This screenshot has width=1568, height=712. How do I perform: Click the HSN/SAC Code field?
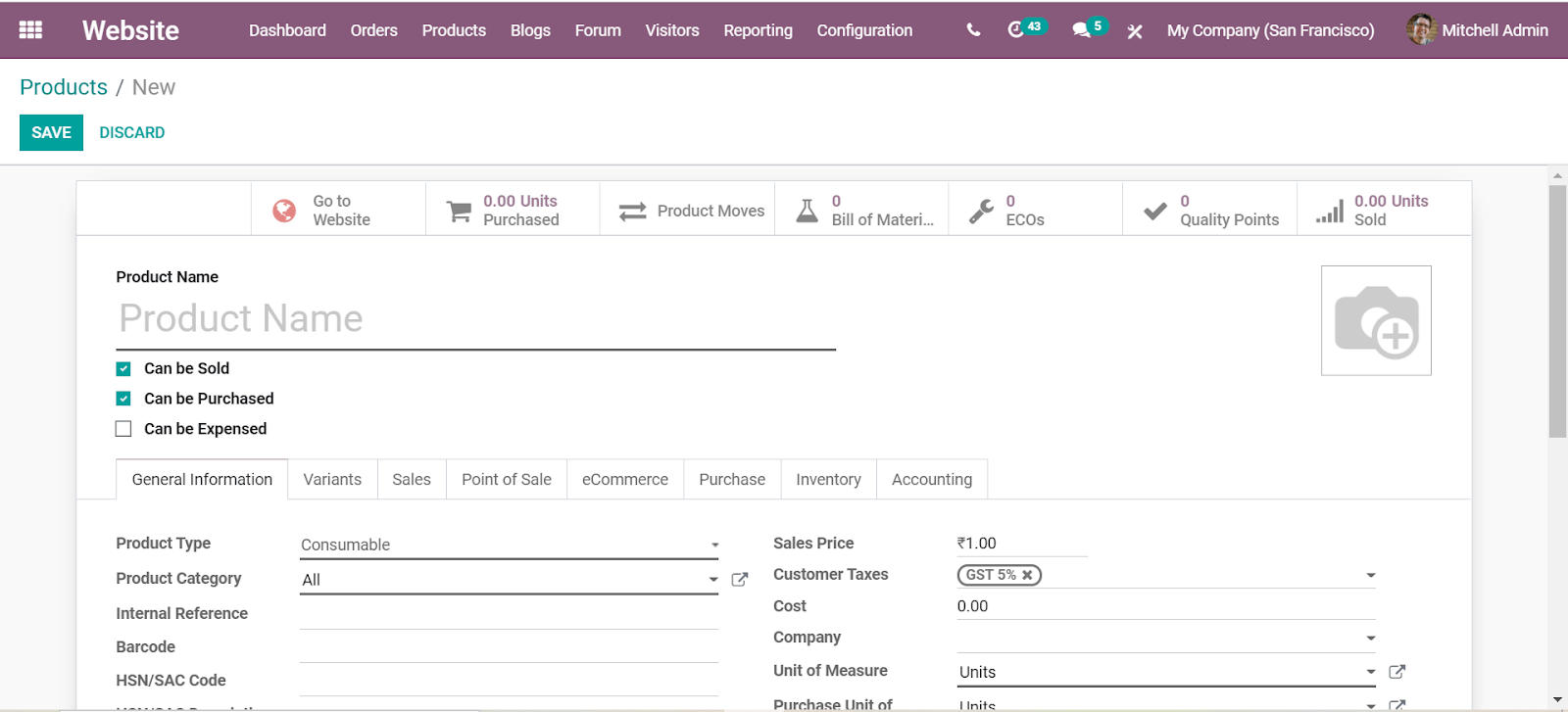510,681
